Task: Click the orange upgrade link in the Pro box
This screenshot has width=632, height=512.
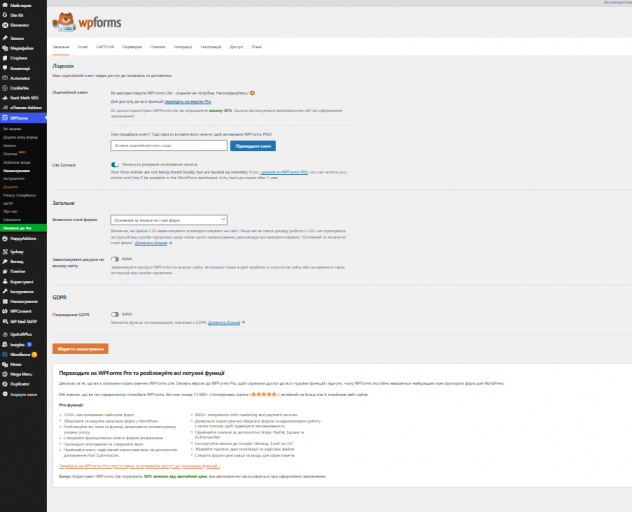Action: tap(139, 466)
